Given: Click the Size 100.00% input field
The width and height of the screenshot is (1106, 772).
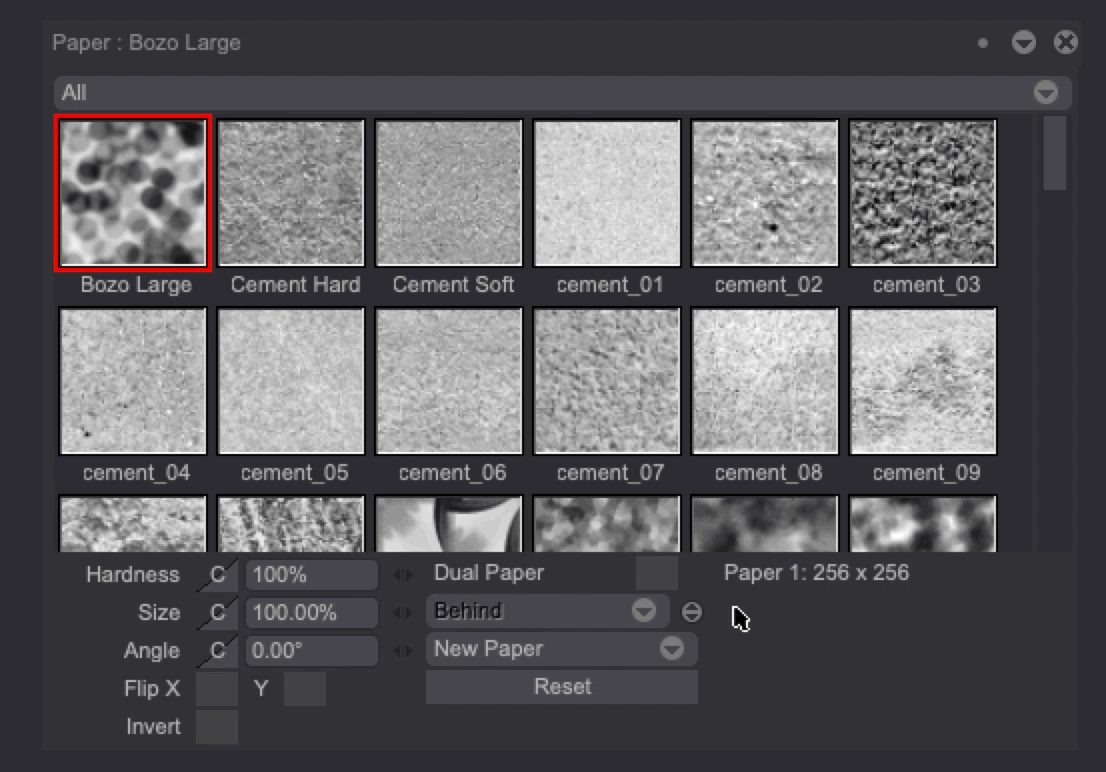Looking at the screenshot, I should pos(311,613).
